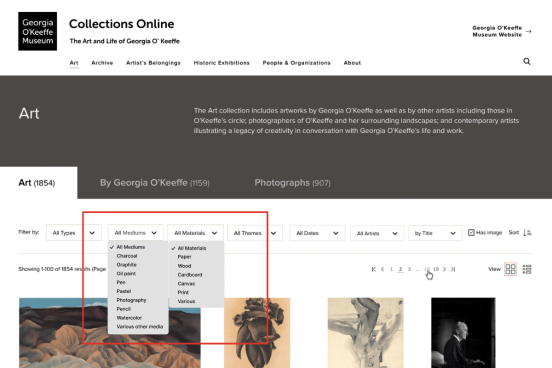Click the arrow beside Museum Website

coord(528,31)
